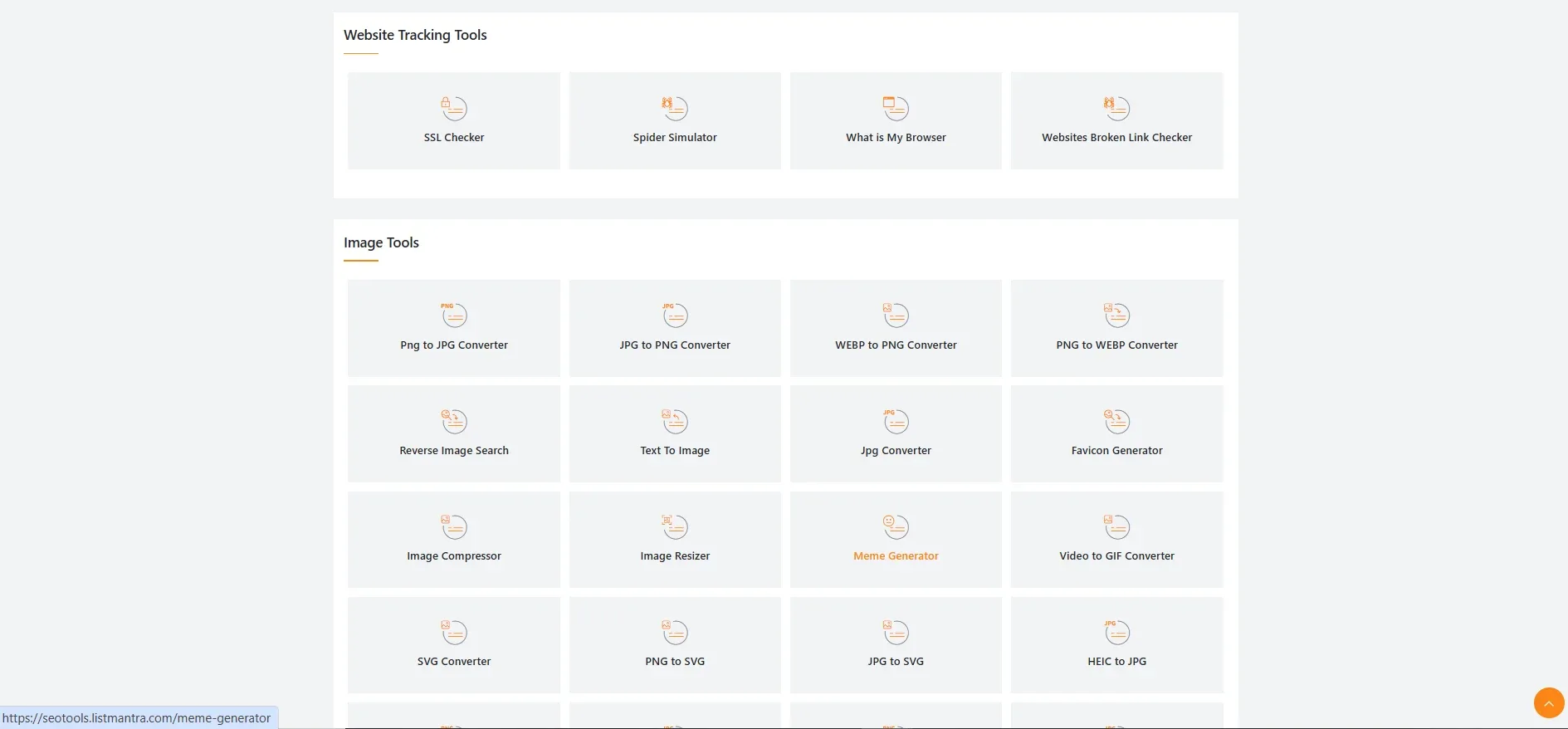
Task: Open PNG to WEBP Converter link
Action: pos(1116,345)
